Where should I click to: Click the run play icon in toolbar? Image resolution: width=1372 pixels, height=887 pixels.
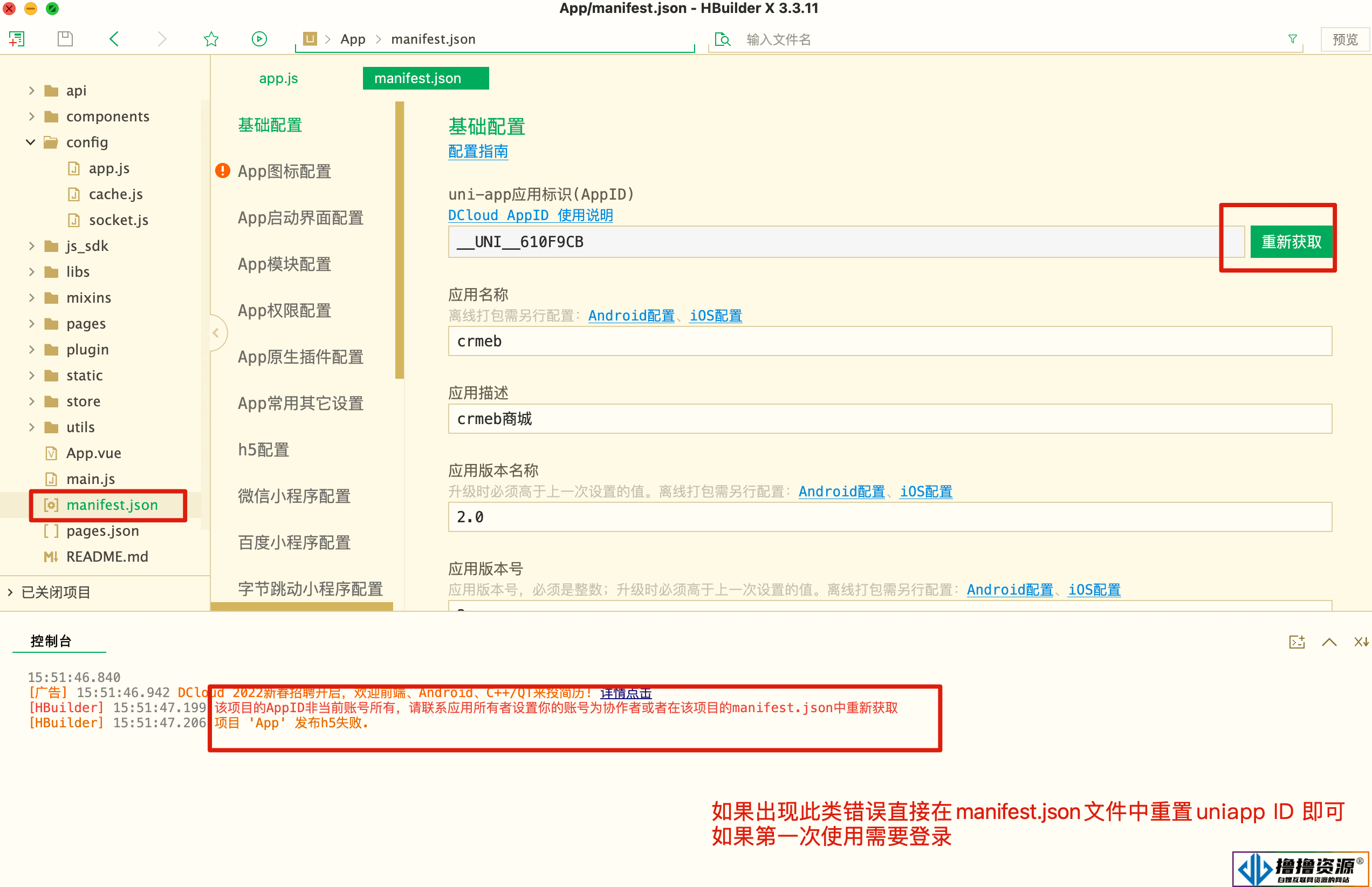click(x=259, y=39)
